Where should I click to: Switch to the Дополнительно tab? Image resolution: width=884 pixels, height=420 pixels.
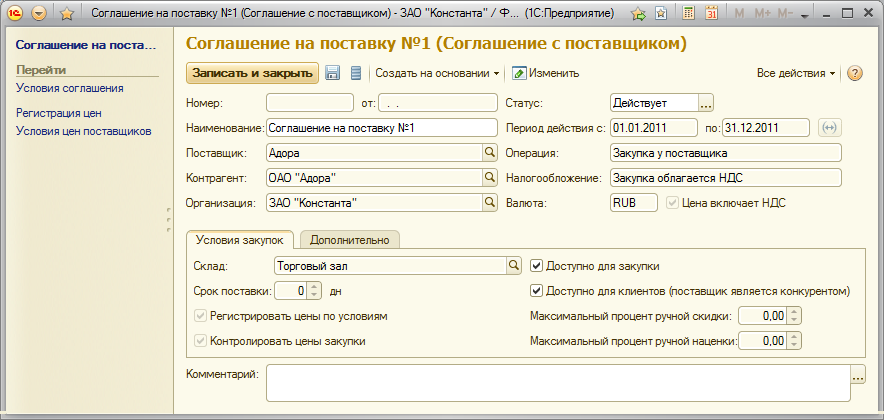350,240
